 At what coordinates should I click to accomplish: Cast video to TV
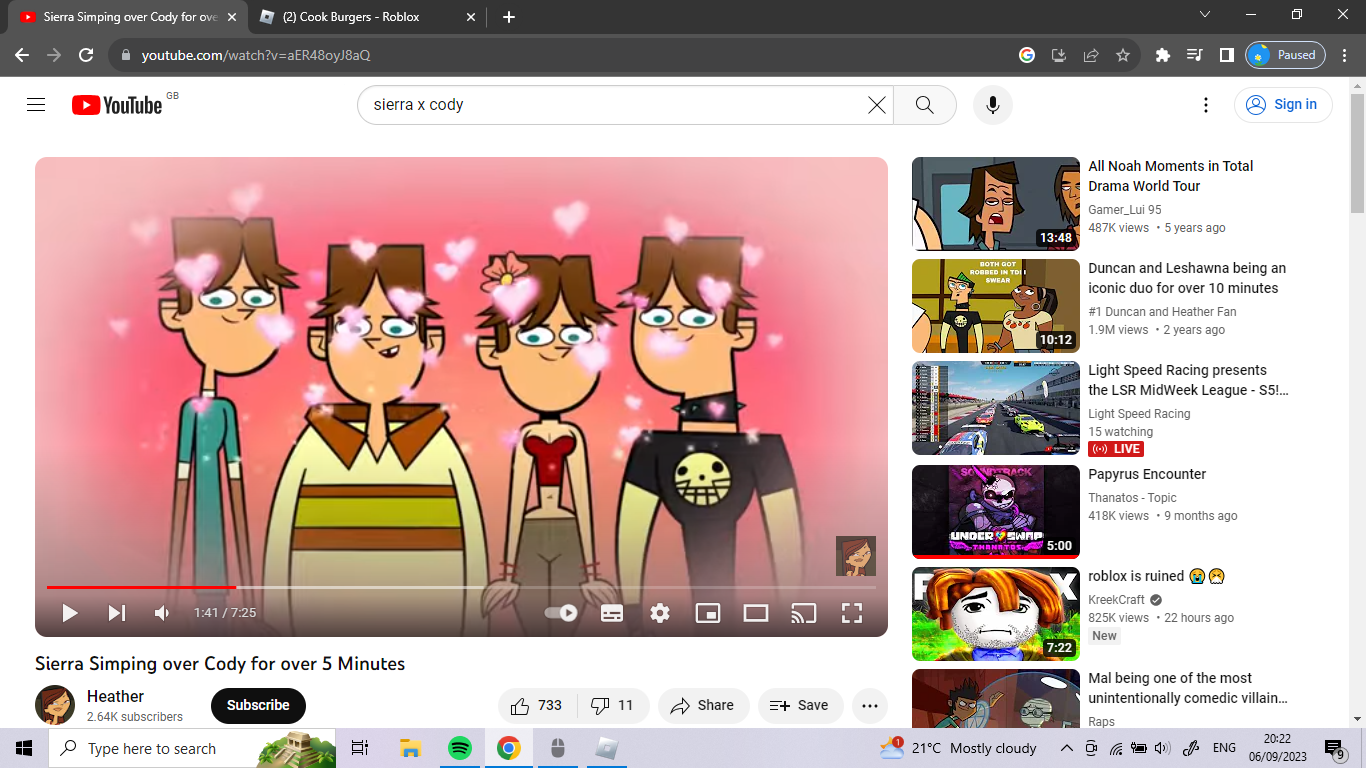pyautogui.click(x=804, y=613)
